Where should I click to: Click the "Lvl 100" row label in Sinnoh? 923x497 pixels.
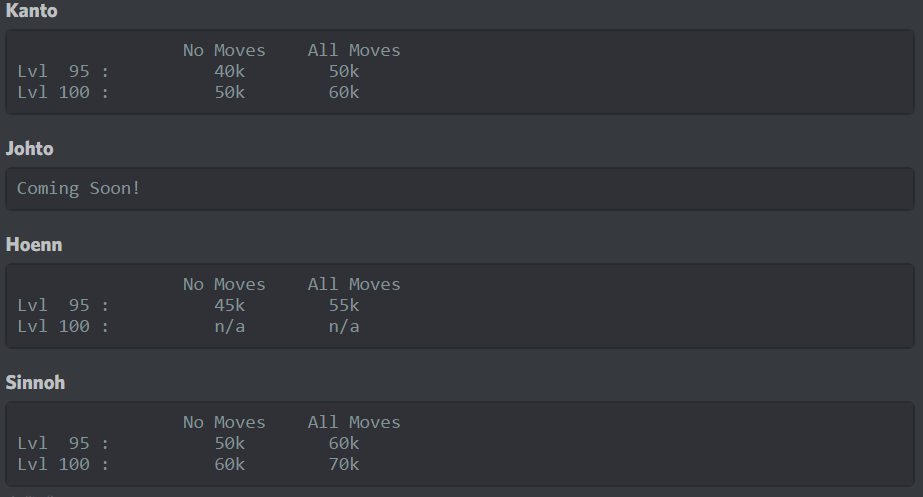pos(57,464)
